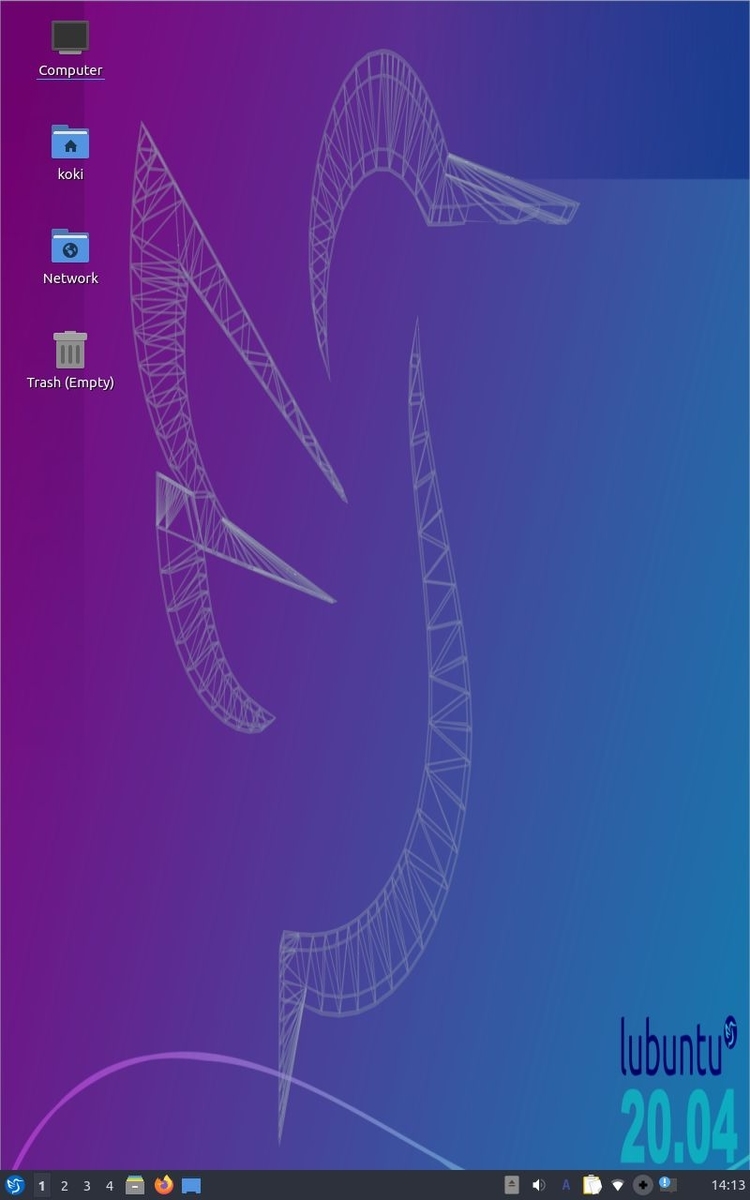Select the Network icon label
750x1200 pixels.
pos(70,278)
